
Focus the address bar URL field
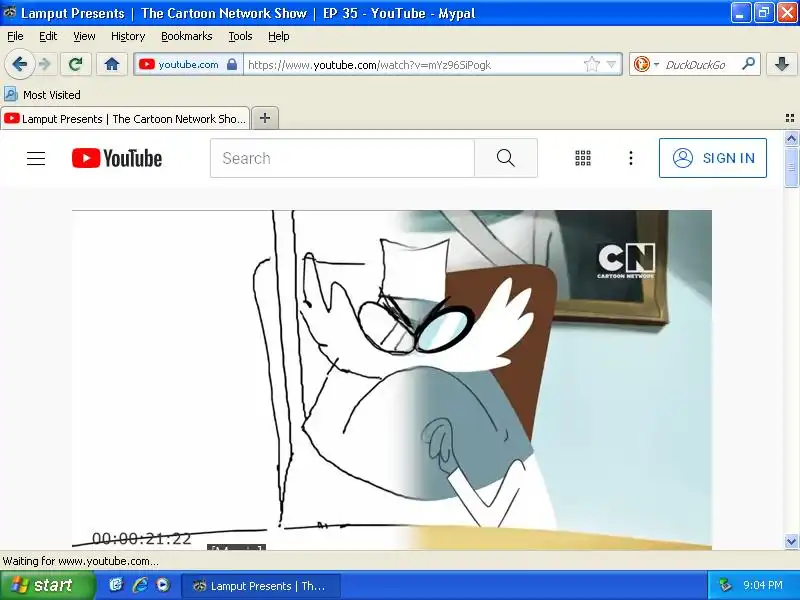[413, 65]
